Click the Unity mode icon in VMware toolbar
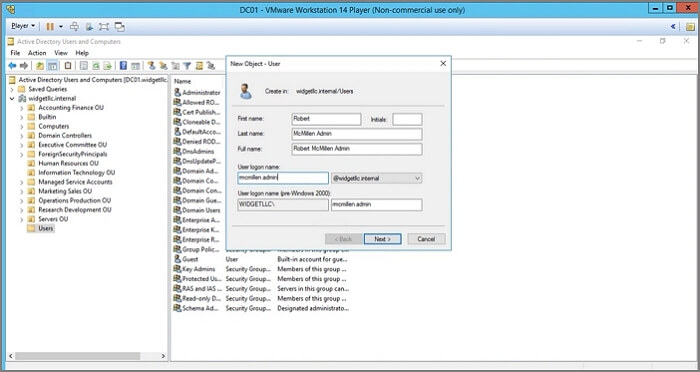The image size is (700, 372). (120, 27)
